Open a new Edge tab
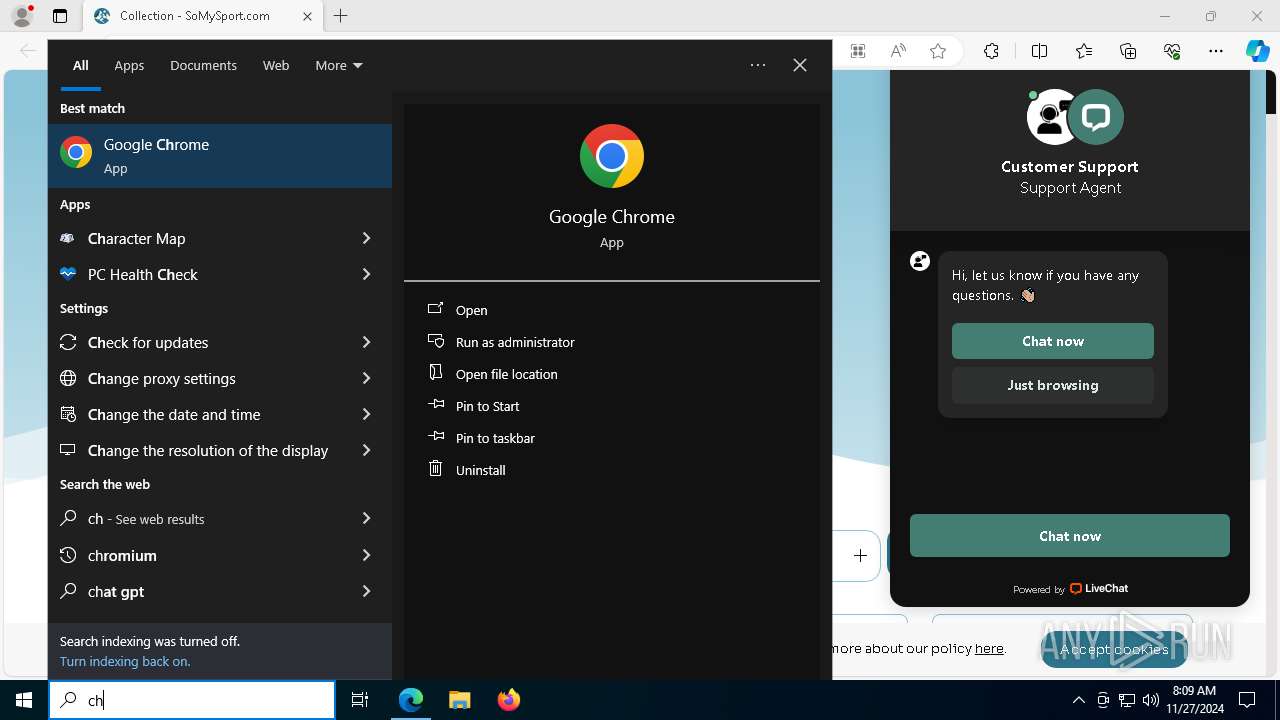Image resolution: width=1280 pixels, height=720 pixels. [340, 16]
